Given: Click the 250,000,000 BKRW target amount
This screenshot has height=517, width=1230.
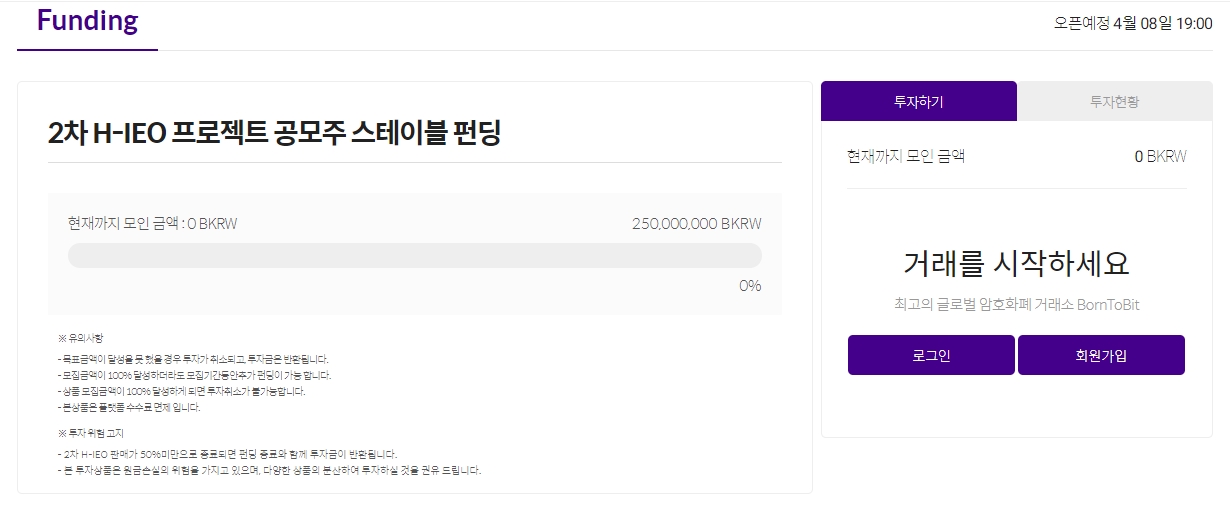Looking at the screenshot, I should point(696,223).
